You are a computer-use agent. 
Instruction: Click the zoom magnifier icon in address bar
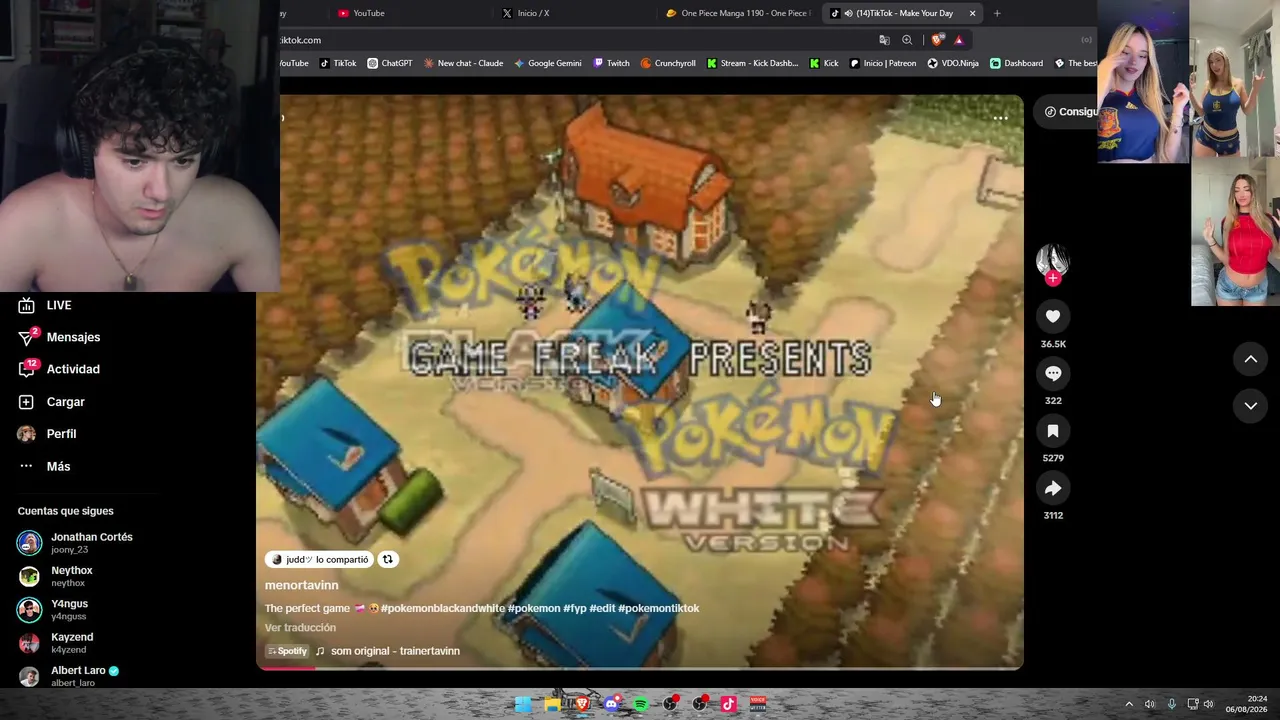907,40
